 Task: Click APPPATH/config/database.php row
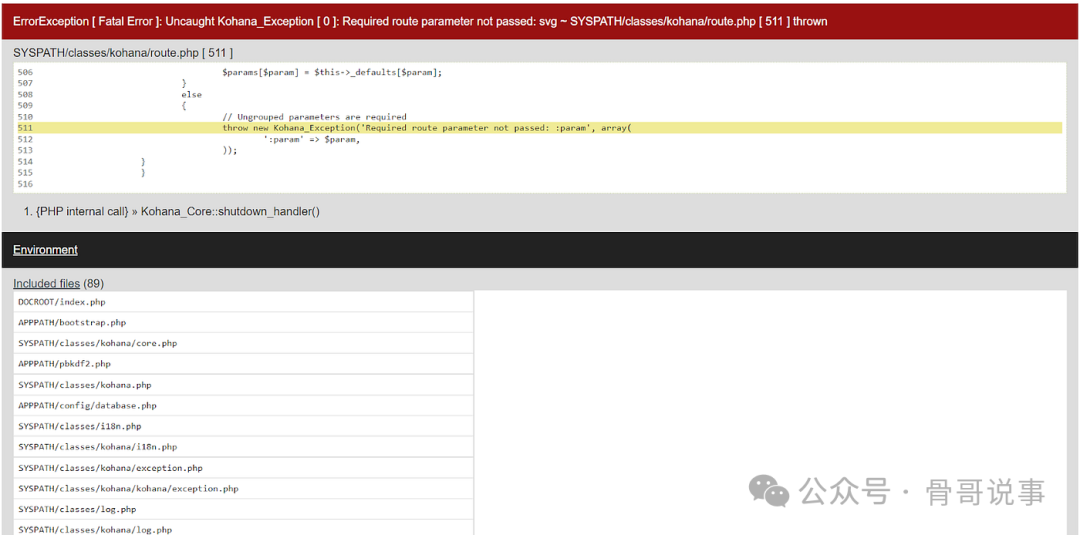click(243, 406)
